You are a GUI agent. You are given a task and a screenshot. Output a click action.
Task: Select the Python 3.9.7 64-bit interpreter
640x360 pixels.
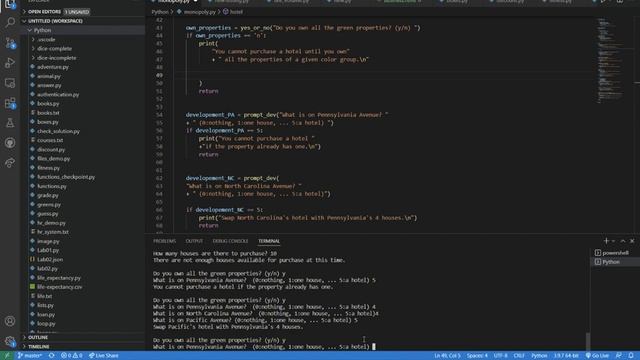point(566,356)
